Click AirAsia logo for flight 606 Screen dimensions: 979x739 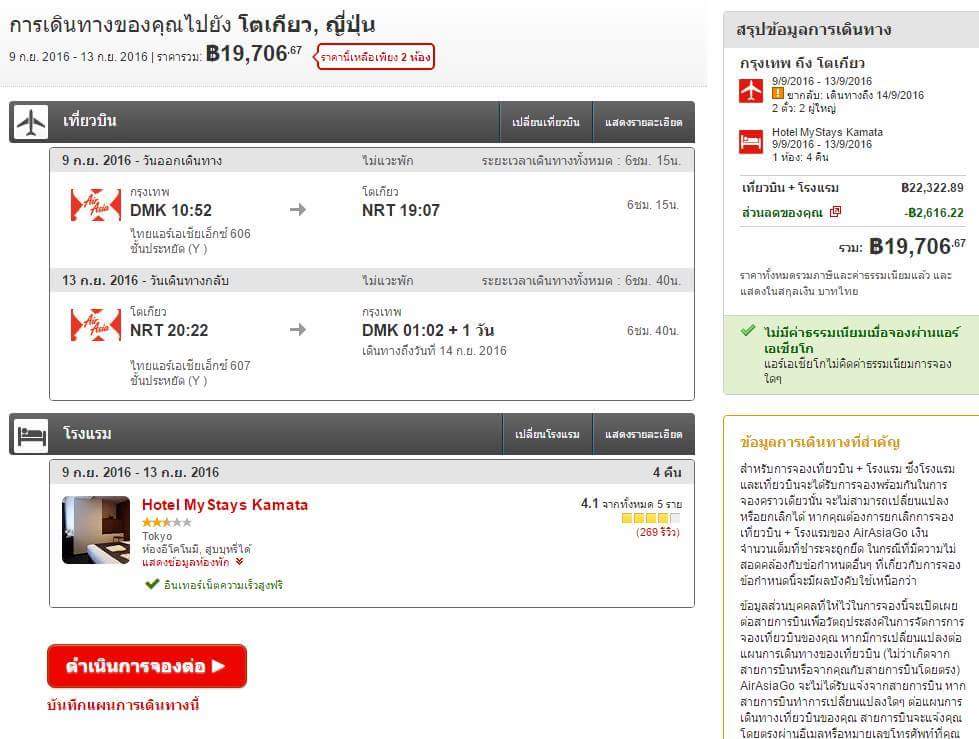click(x=96, y=205)
